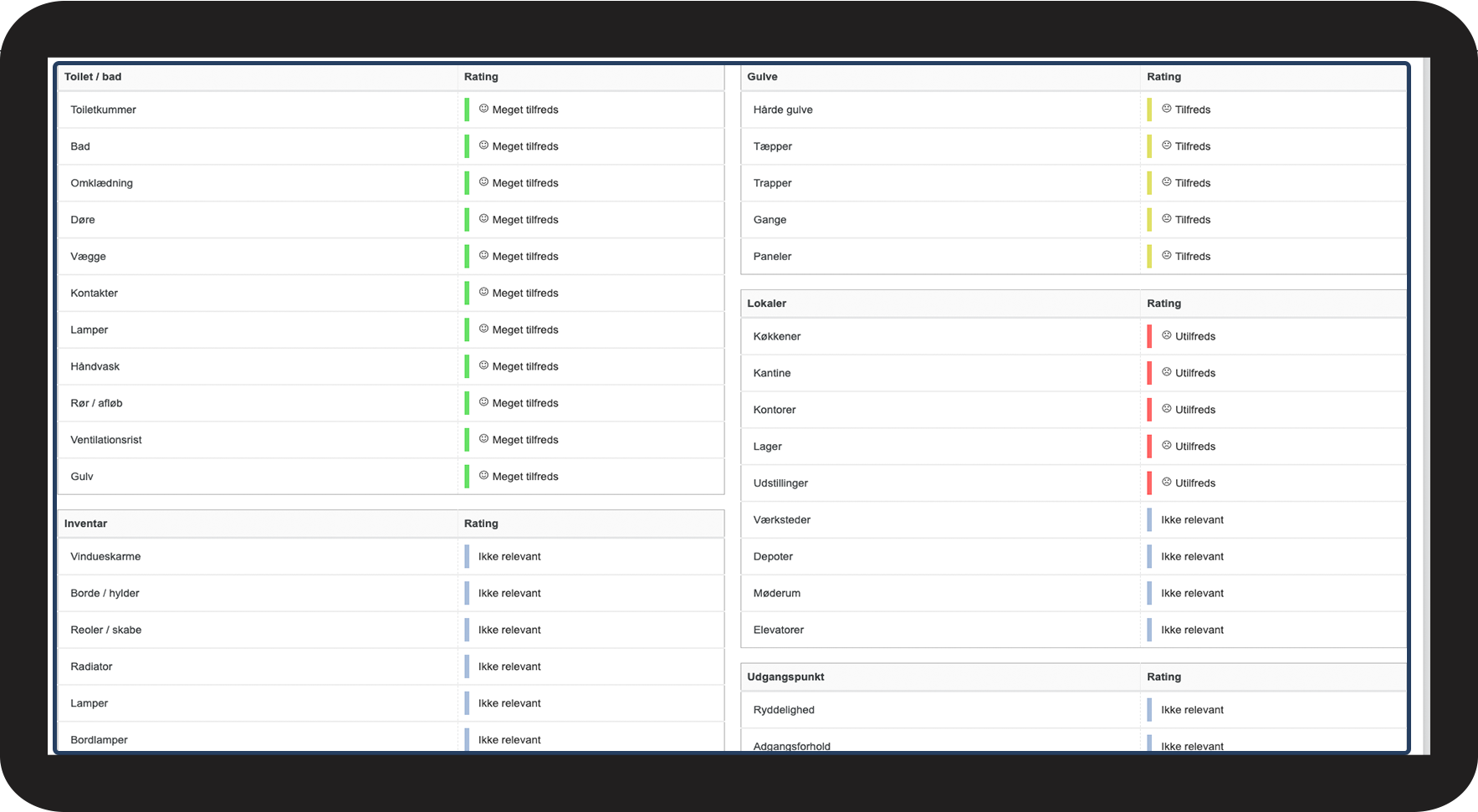Click the smiley icon in Toilet Lamper row
Viewport: 1478px width, 812px height.
483,329
